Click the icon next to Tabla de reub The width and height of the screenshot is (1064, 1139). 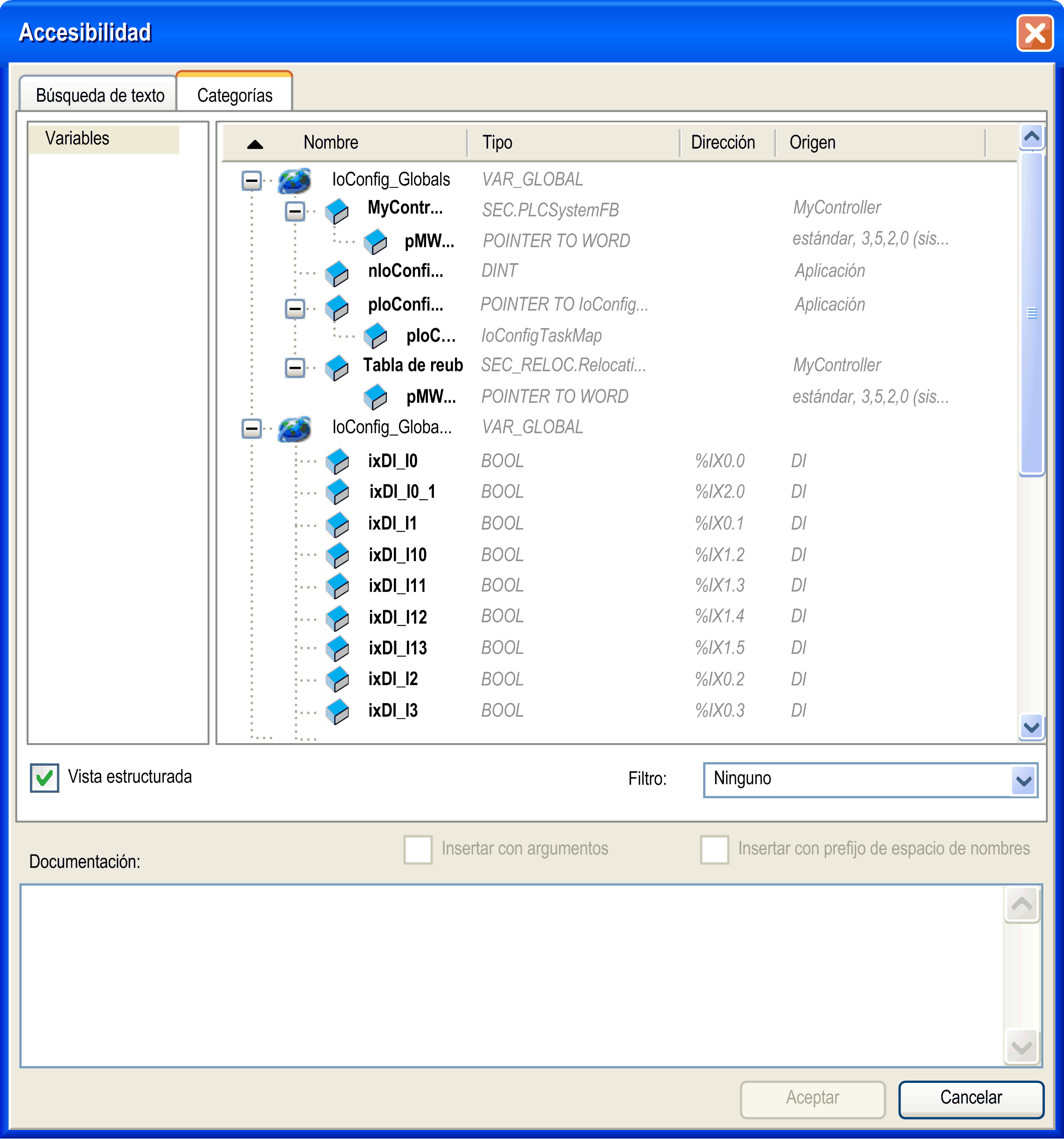[x=337, y=367]
